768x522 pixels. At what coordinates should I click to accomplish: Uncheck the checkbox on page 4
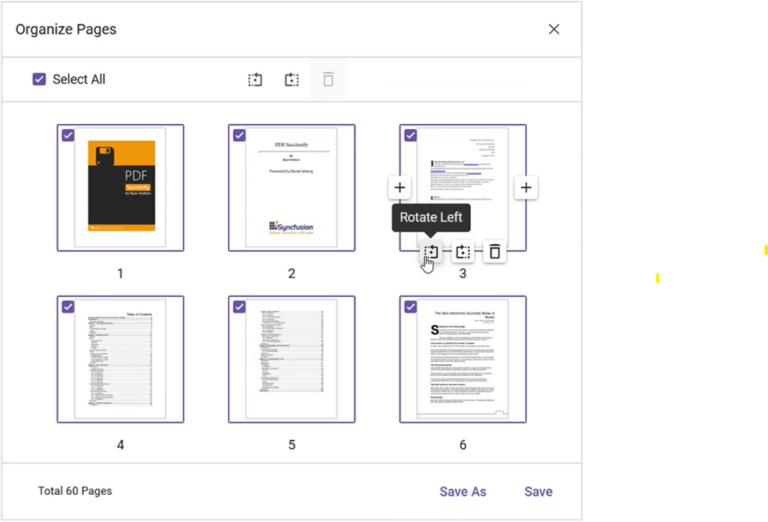pos(68,307)
